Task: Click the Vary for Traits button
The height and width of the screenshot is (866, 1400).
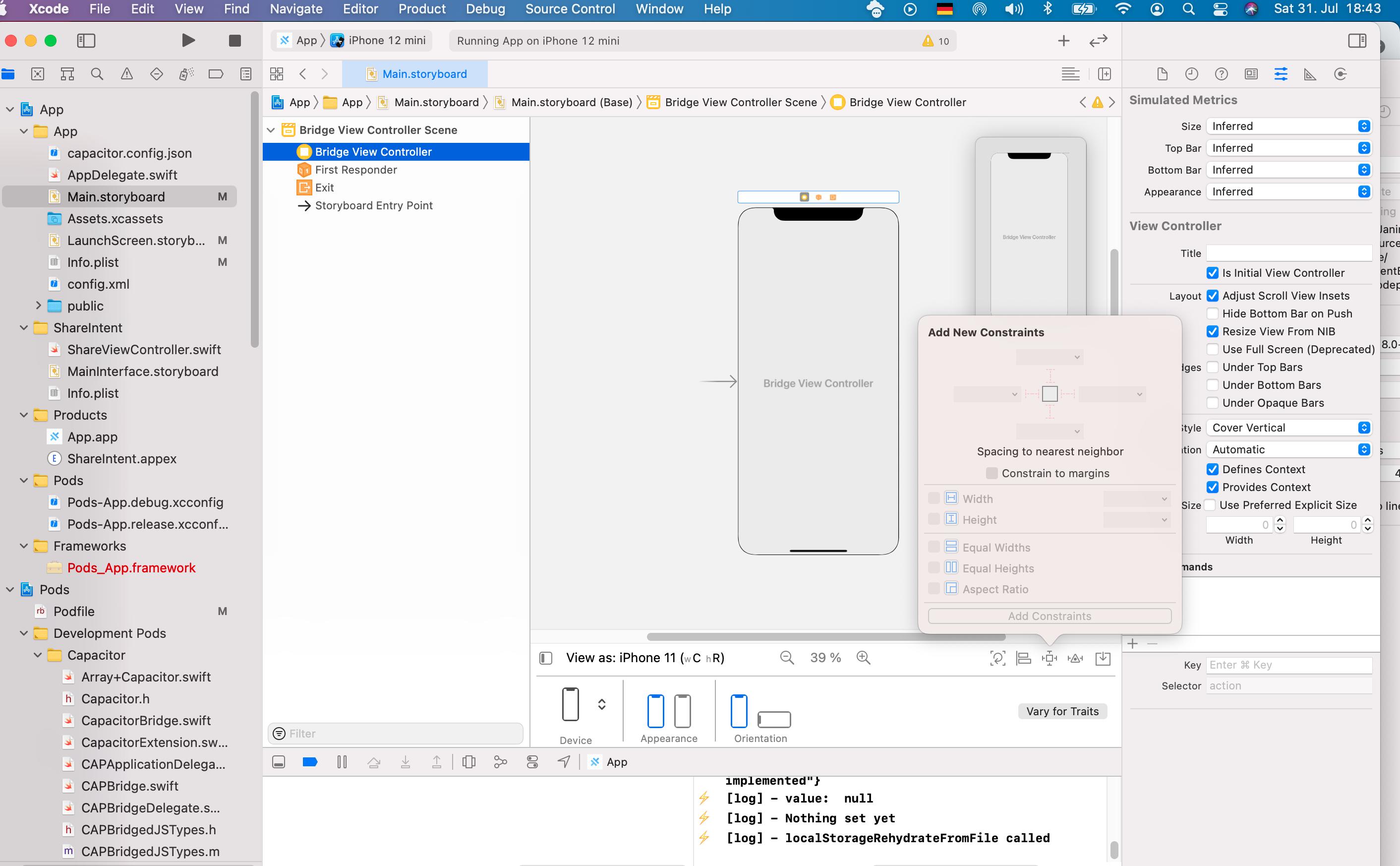Action: tap(1062, 711)
